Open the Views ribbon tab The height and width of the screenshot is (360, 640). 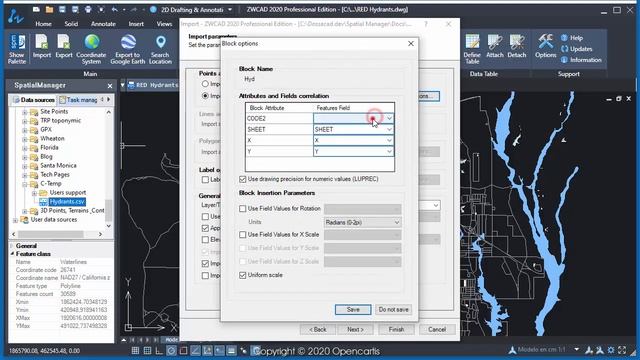(x=164, y=24)
